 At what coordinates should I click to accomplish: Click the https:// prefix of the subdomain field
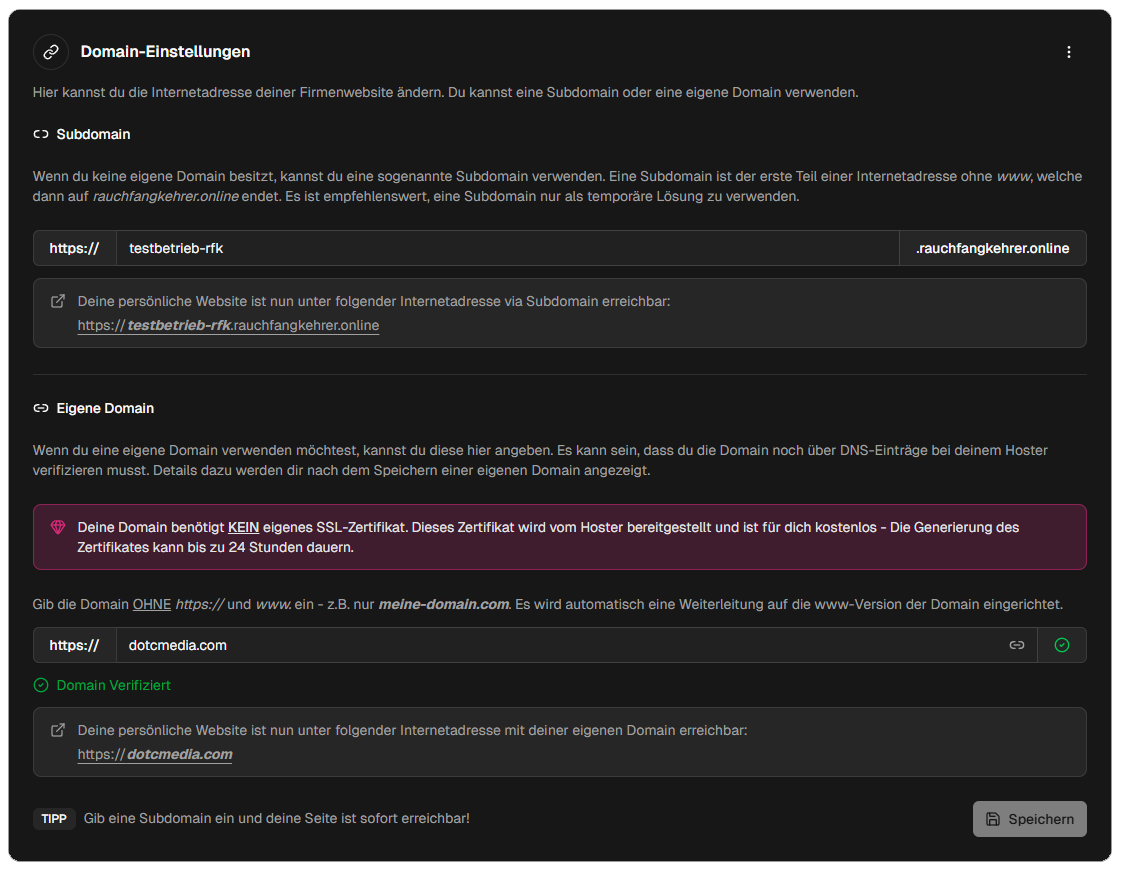tap(75, 248)
